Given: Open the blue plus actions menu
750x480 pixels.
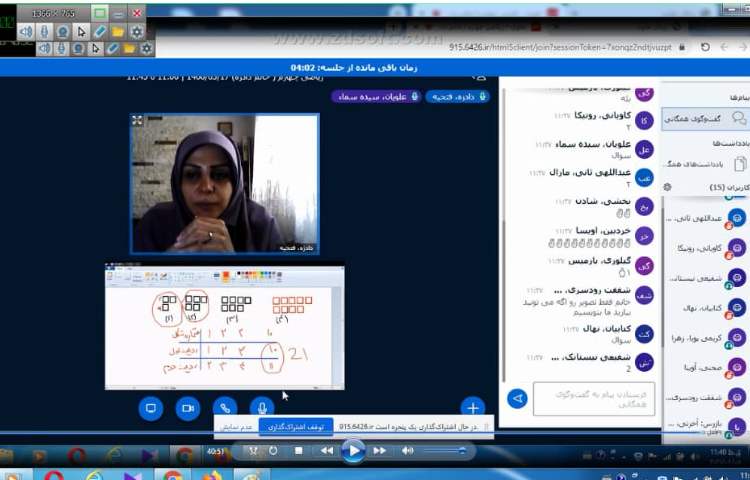Looking at the screenshot, I should [473, 407].
